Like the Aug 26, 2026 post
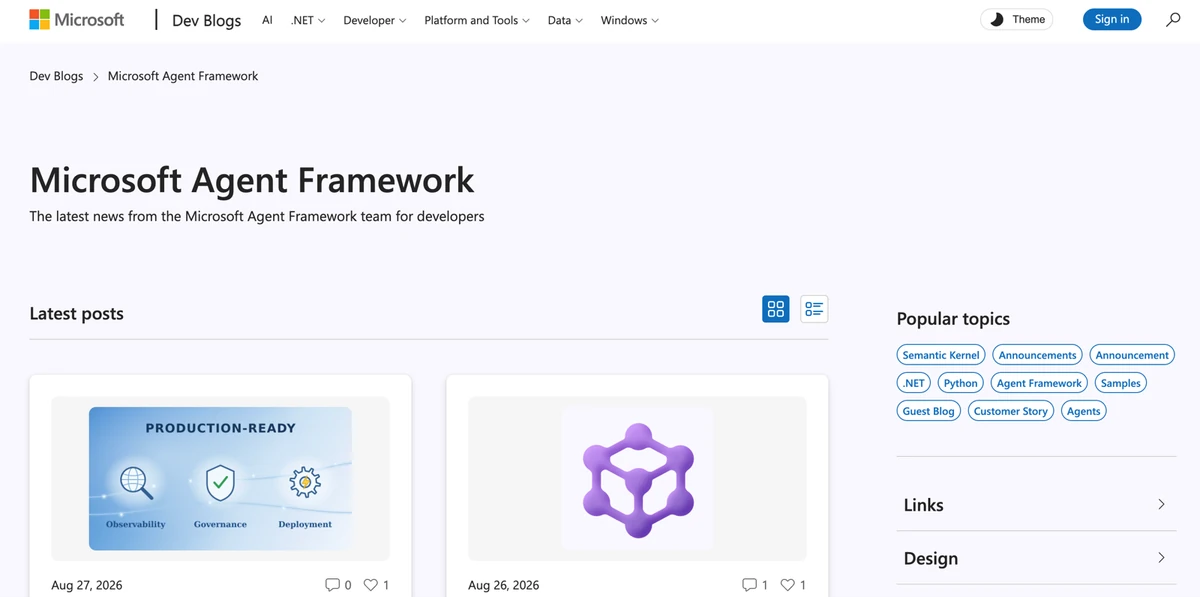 [x=787, y=585]
